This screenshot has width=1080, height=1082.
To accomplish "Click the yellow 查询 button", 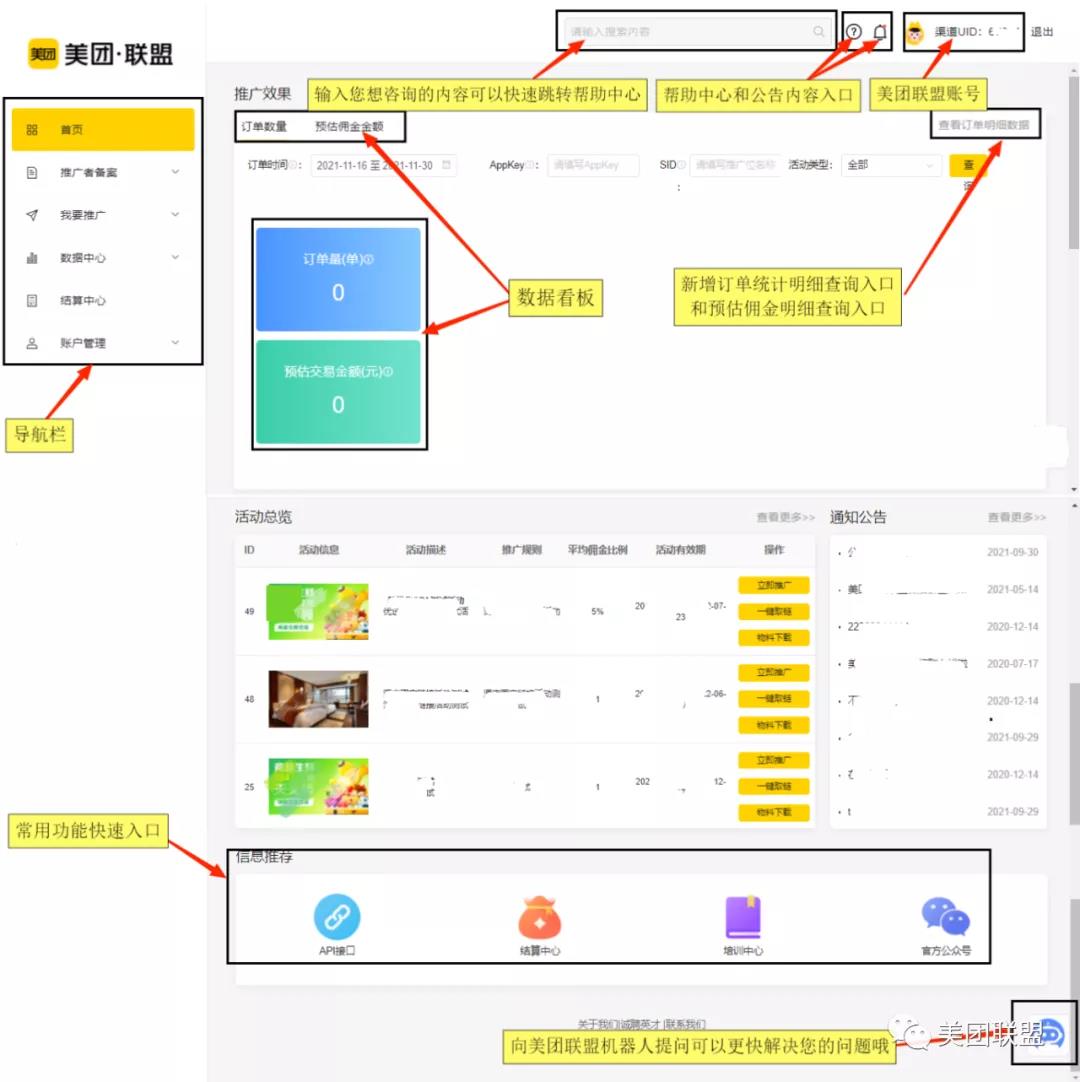I will click(x=968, y=166).
